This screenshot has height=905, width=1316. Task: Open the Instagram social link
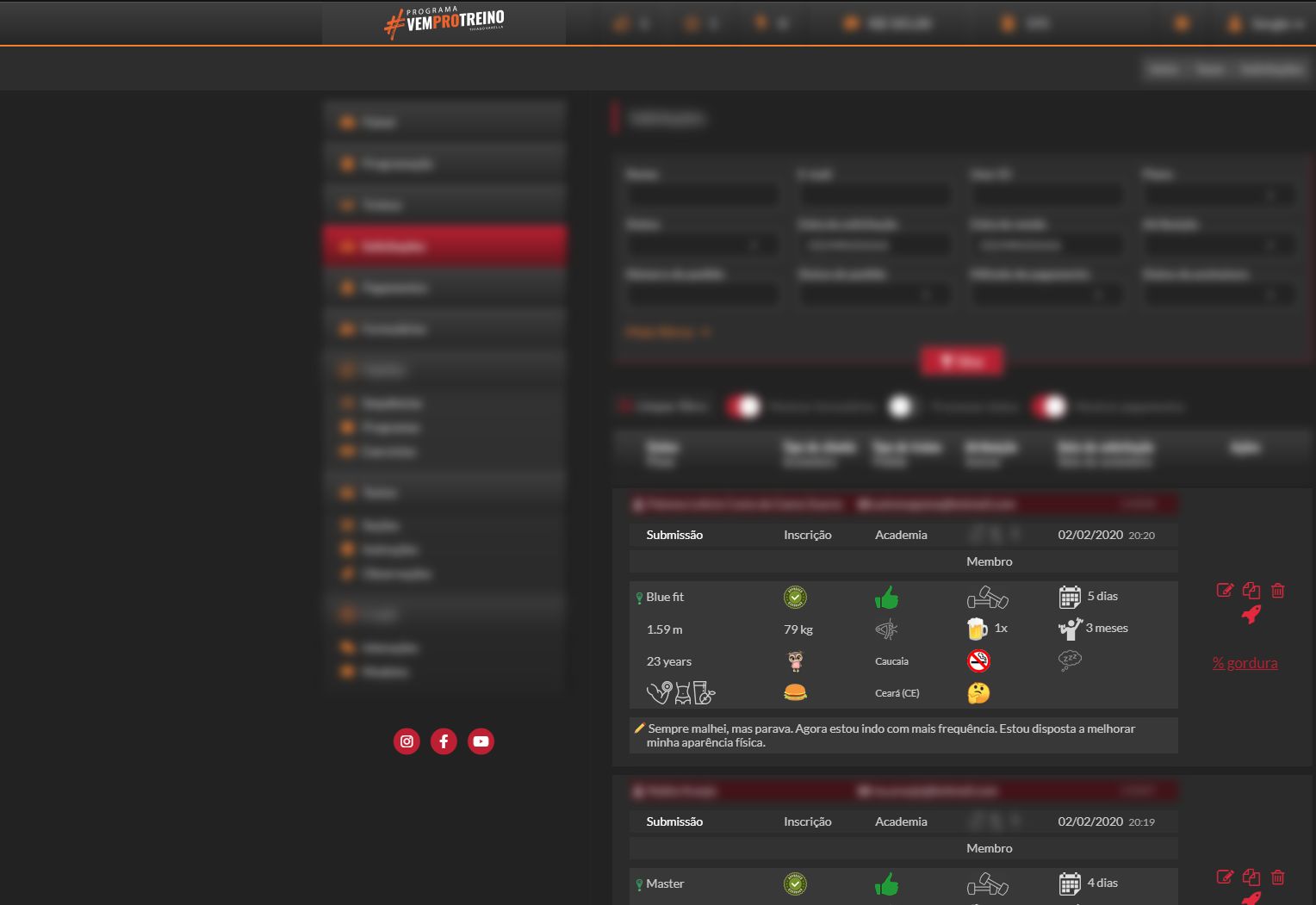click(x=407, y=741)
